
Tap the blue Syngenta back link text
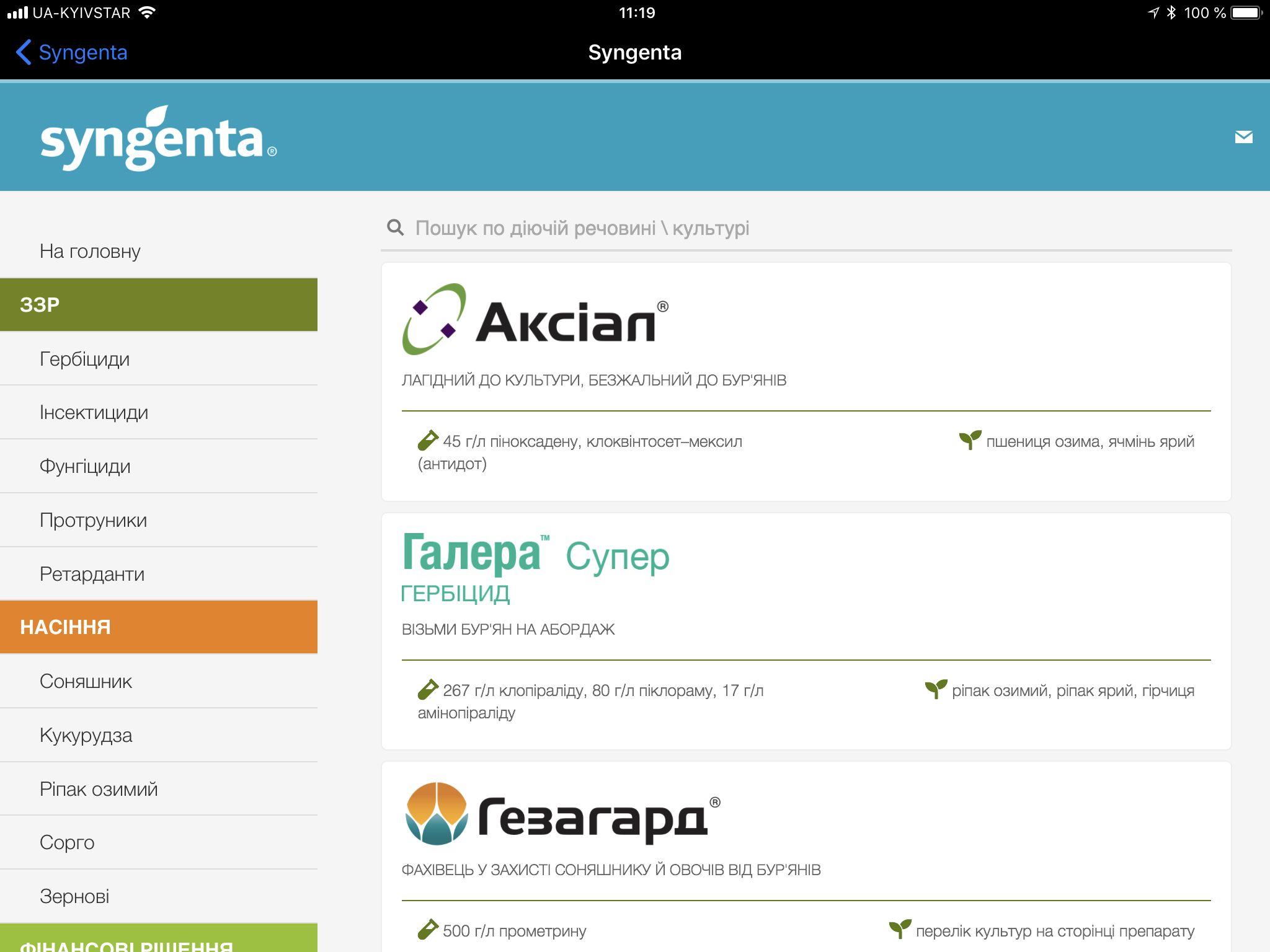83,53
